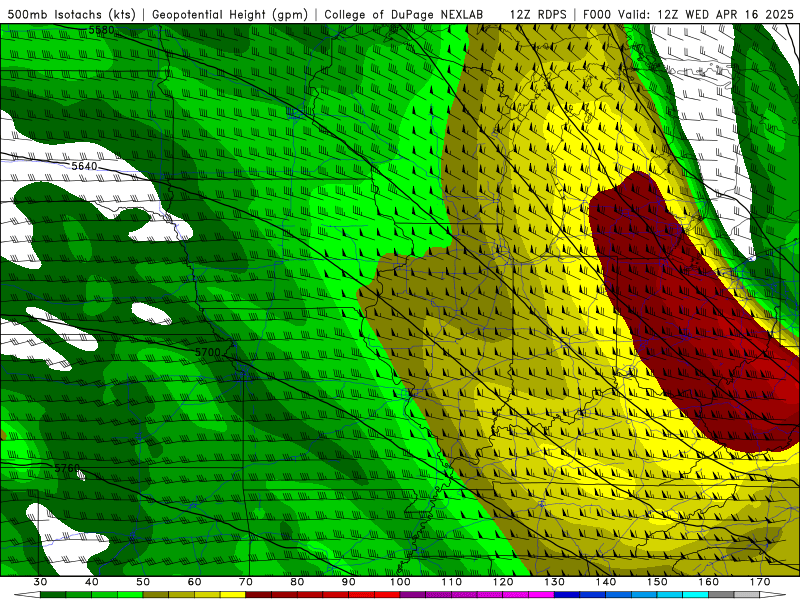This screenshot has width=800, height=600.
Task: Click the 5760 height contour label
Action: pyautogui.click(x=67, y=468)
